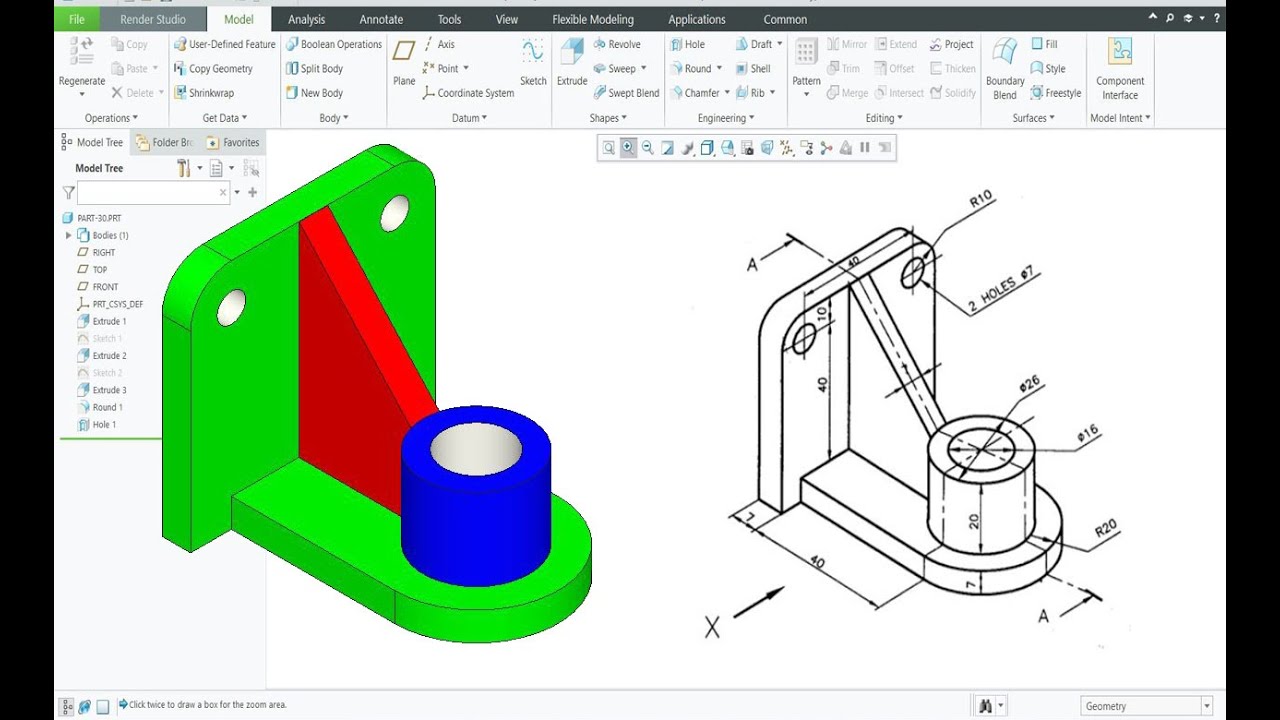
Task: Click the Shrinkwrap button
Action: (204, 93)
